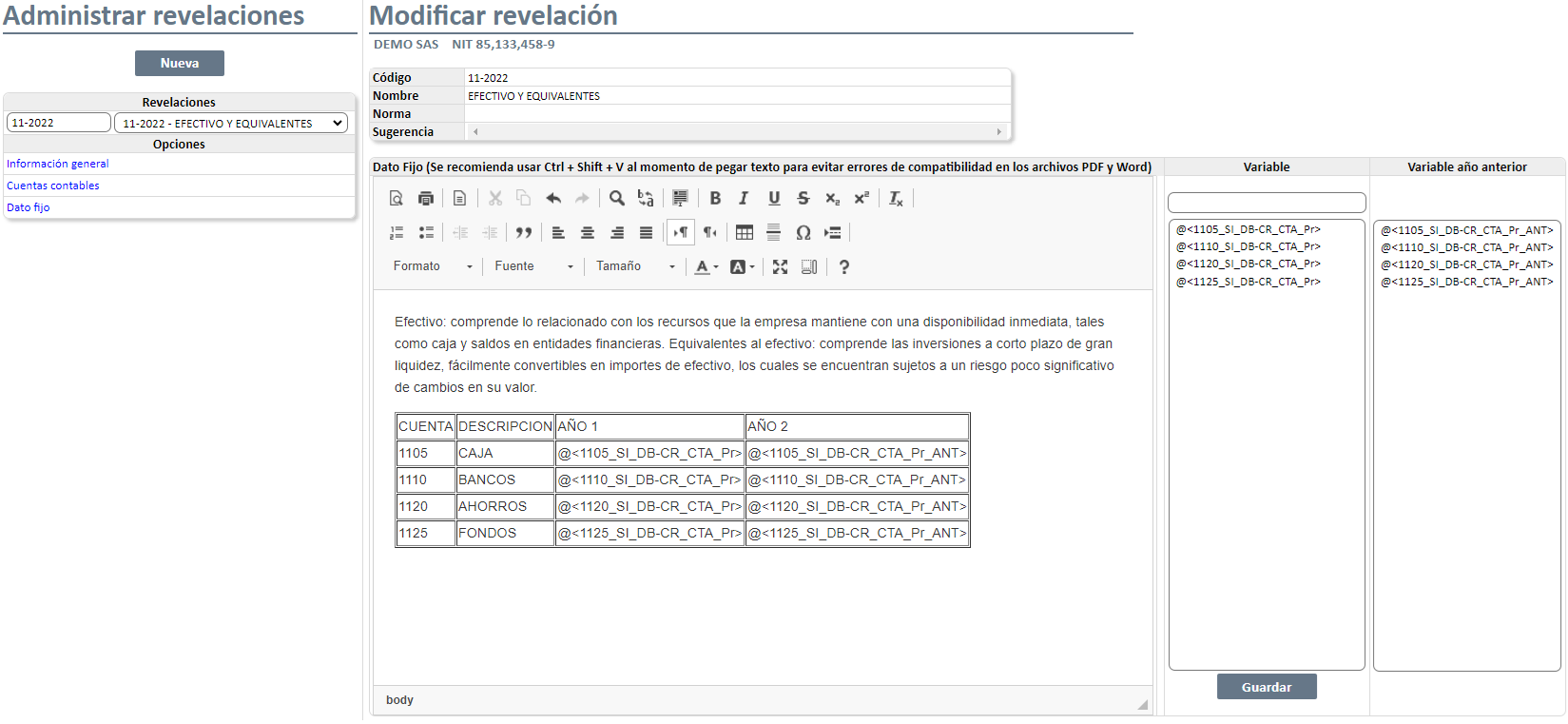Undo the last edit with the arrow icon
The width and height of the screenshot is (1568, 724).
click(553, 198)
